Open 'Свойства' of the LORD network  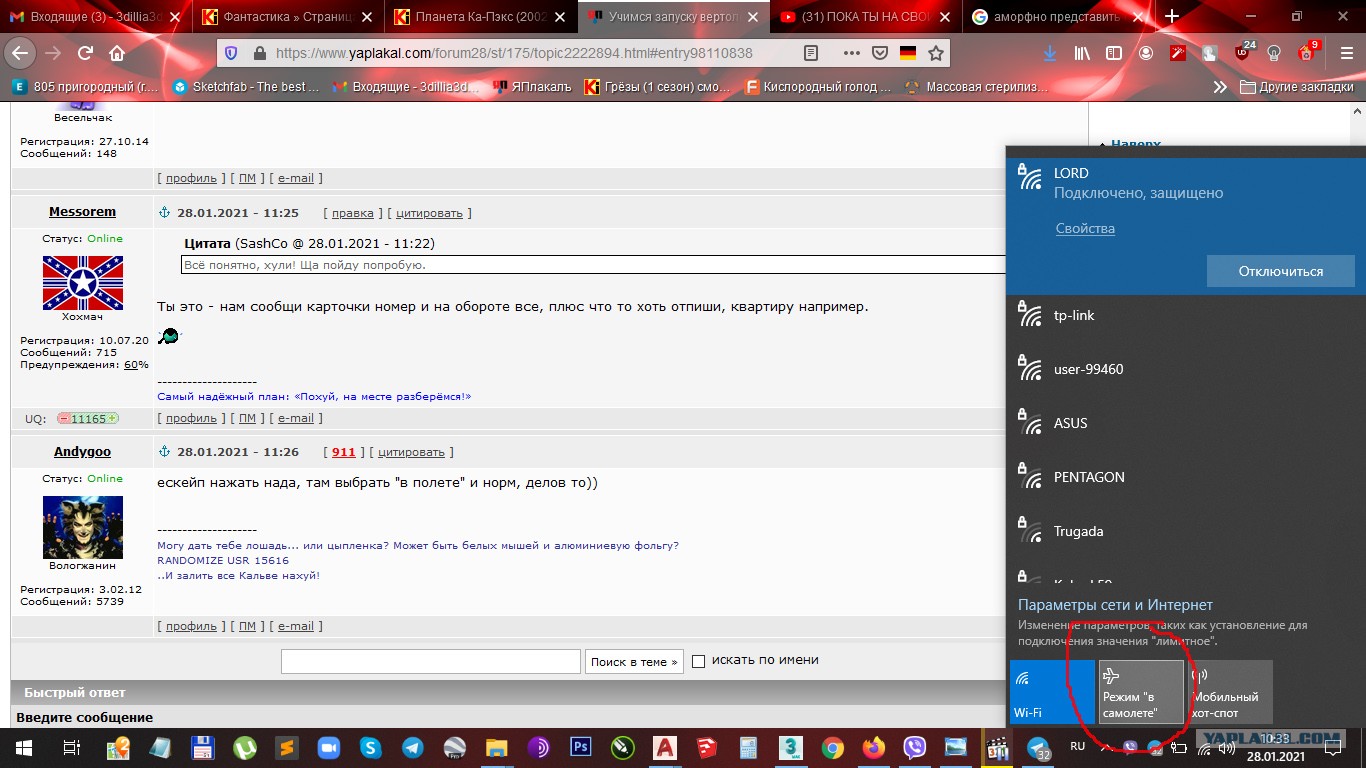1085,229
